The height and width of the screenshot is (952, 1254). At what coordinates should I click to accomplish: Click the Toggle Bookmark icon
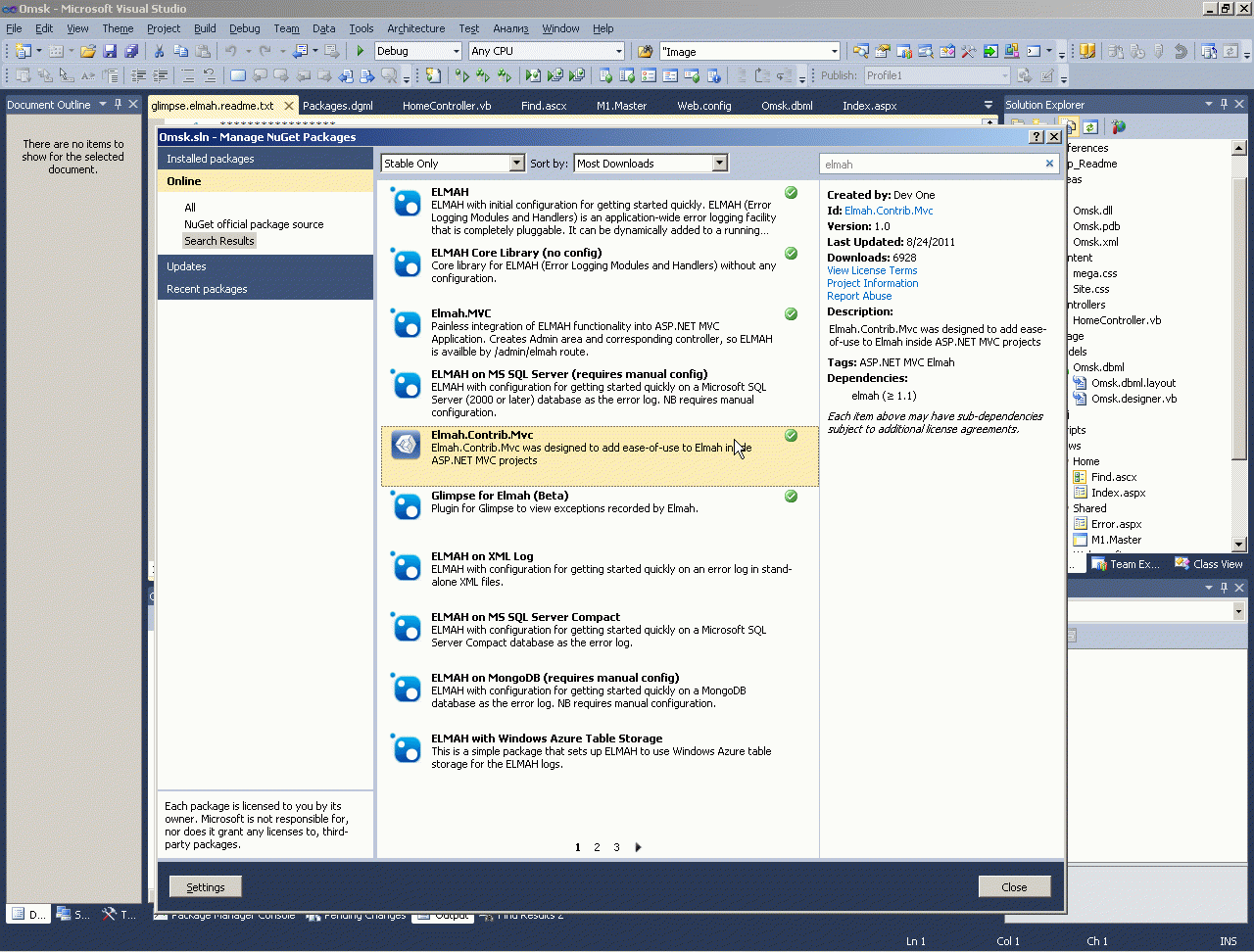point(238,75)
